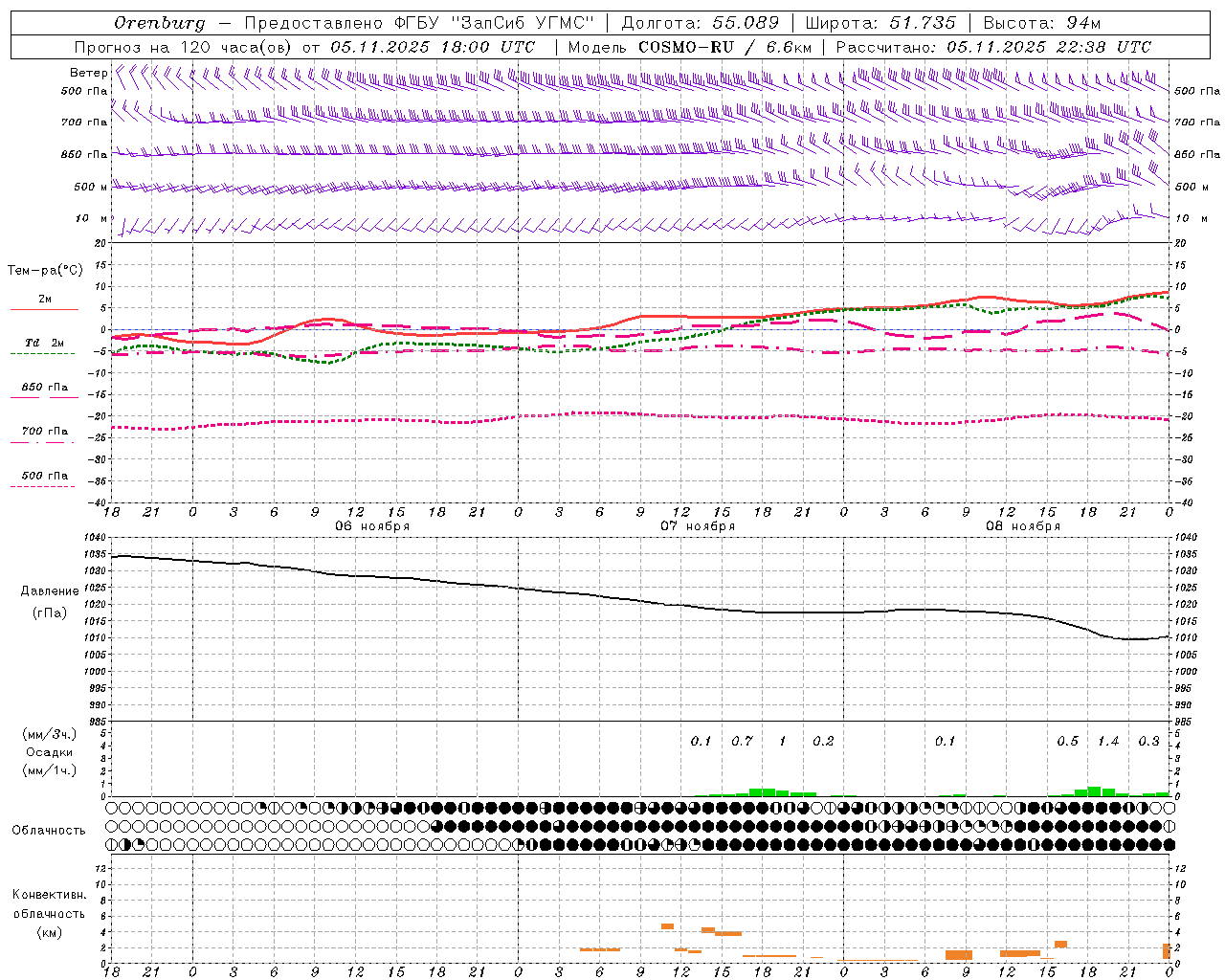Image resolution: width=1225 pixels, height=980 pixels.
Task: Click the computed time 05.11.2025 22:38 UTC
Action: [x=1049, y=47]
